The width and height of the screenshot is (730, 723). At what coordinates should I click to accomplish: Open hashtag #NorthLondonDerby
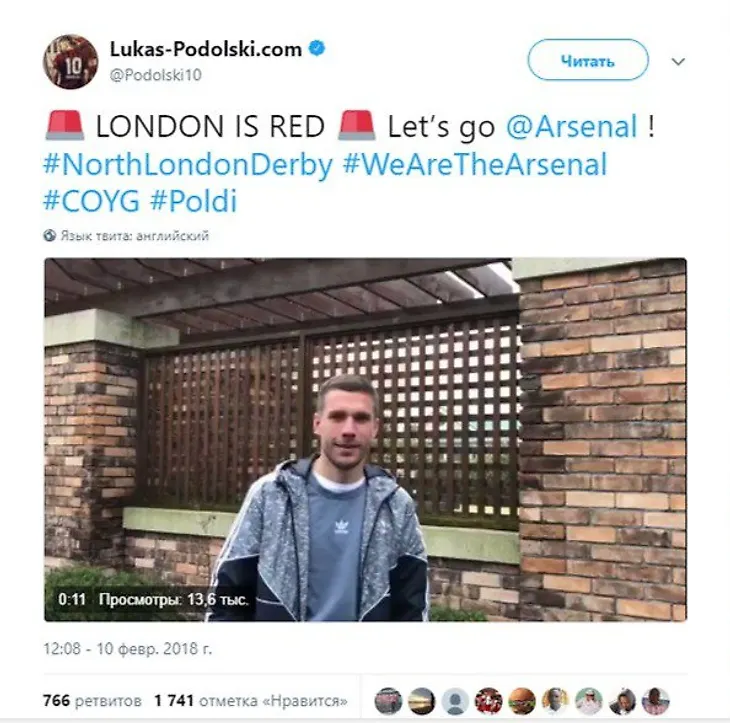tap(189, 164)
